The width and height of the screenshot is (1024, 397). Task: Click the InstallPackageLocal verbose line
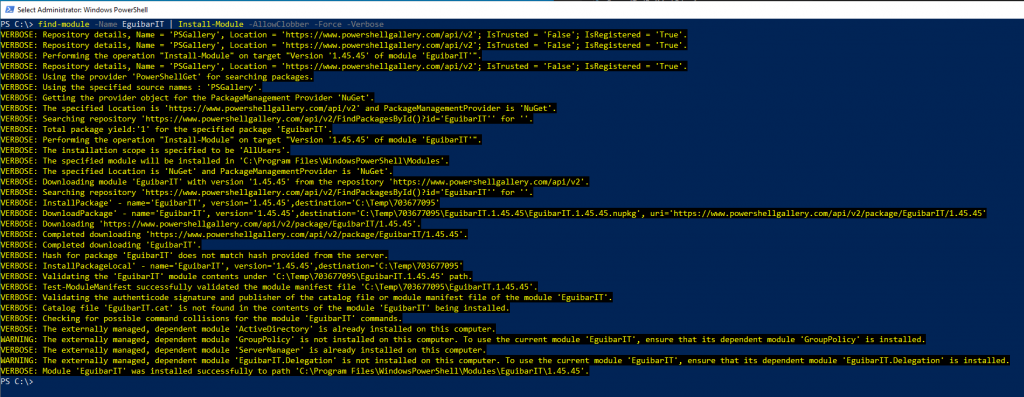(231, 266)
